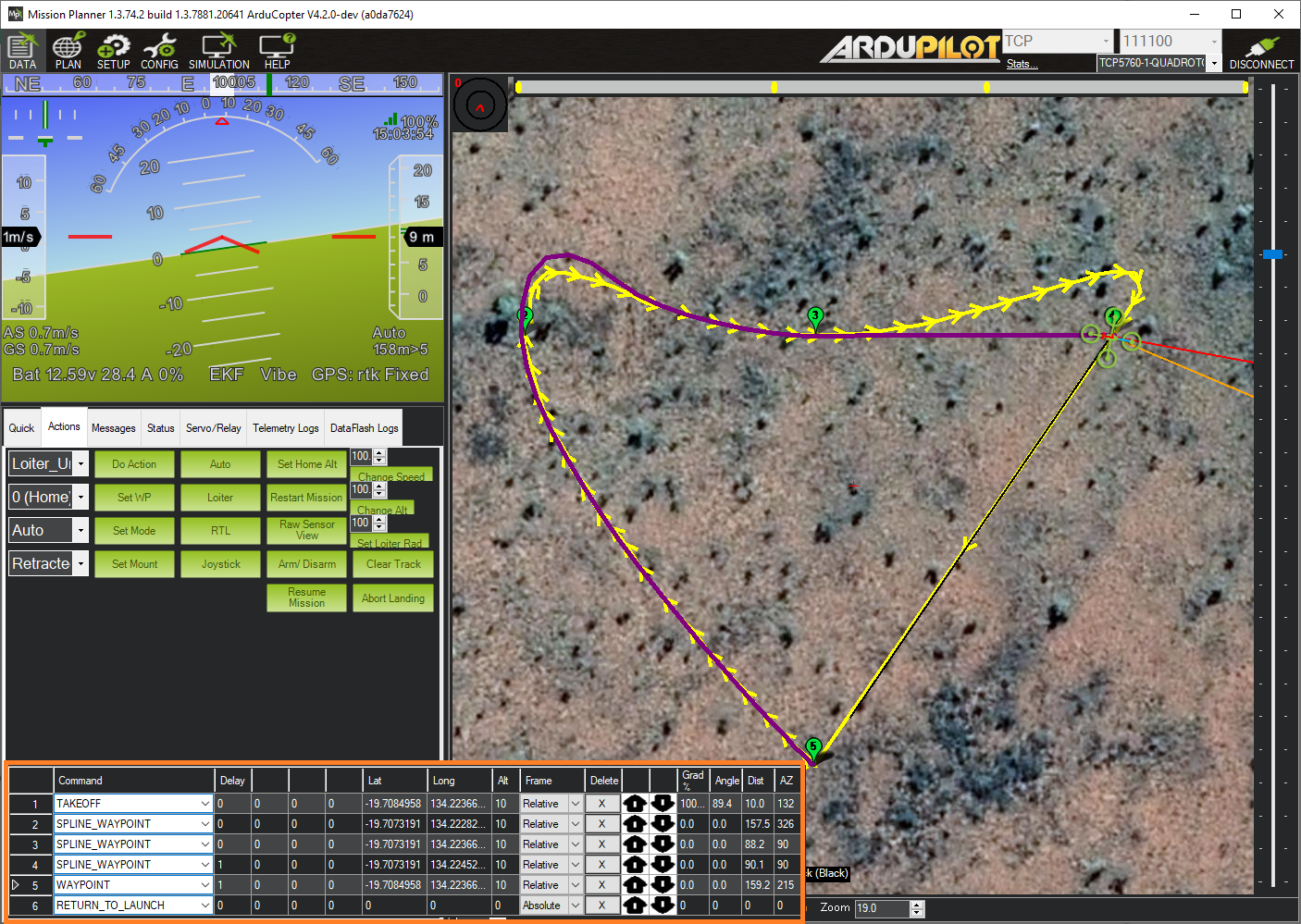Open the DataFlash Logs tab
The height and width of the screenshot is (924, 1301).
pos(364,426)
